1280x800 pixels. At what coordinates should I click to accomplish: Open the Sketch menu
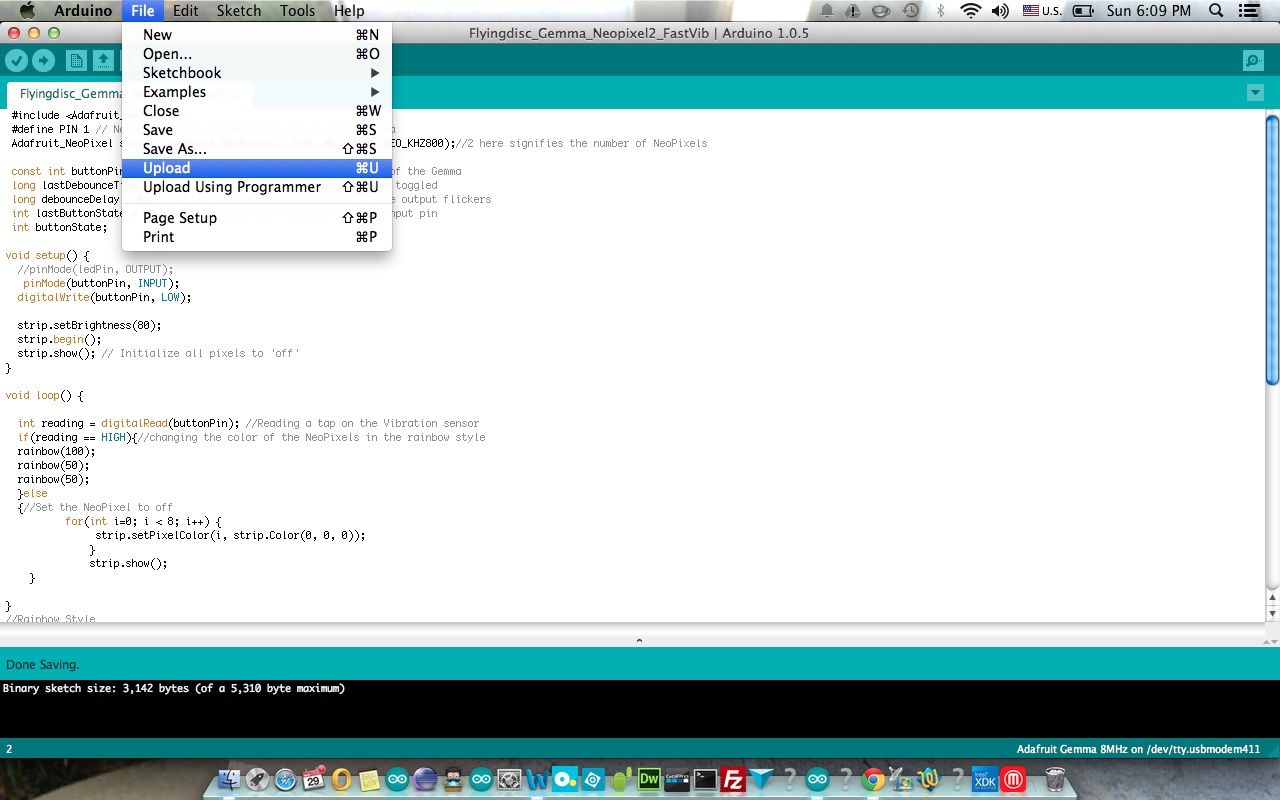coord(239,11)
